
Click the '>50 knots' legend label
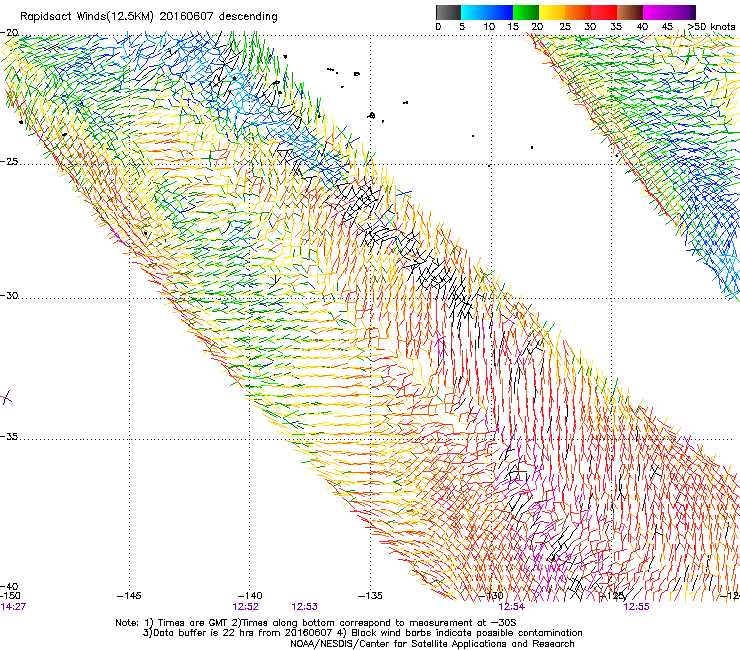point(711,26)
